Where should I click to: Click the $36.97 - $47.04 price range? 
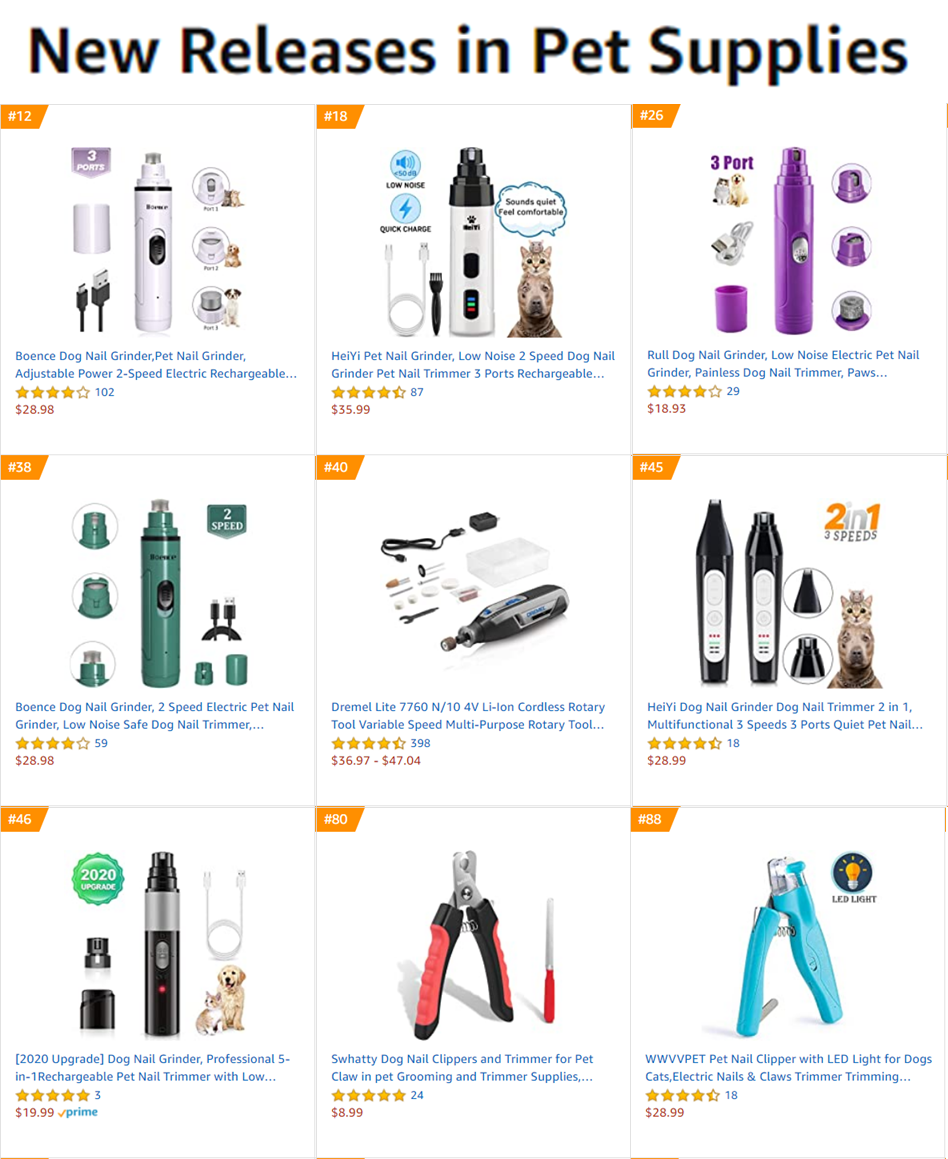click(x=375, y=761)
